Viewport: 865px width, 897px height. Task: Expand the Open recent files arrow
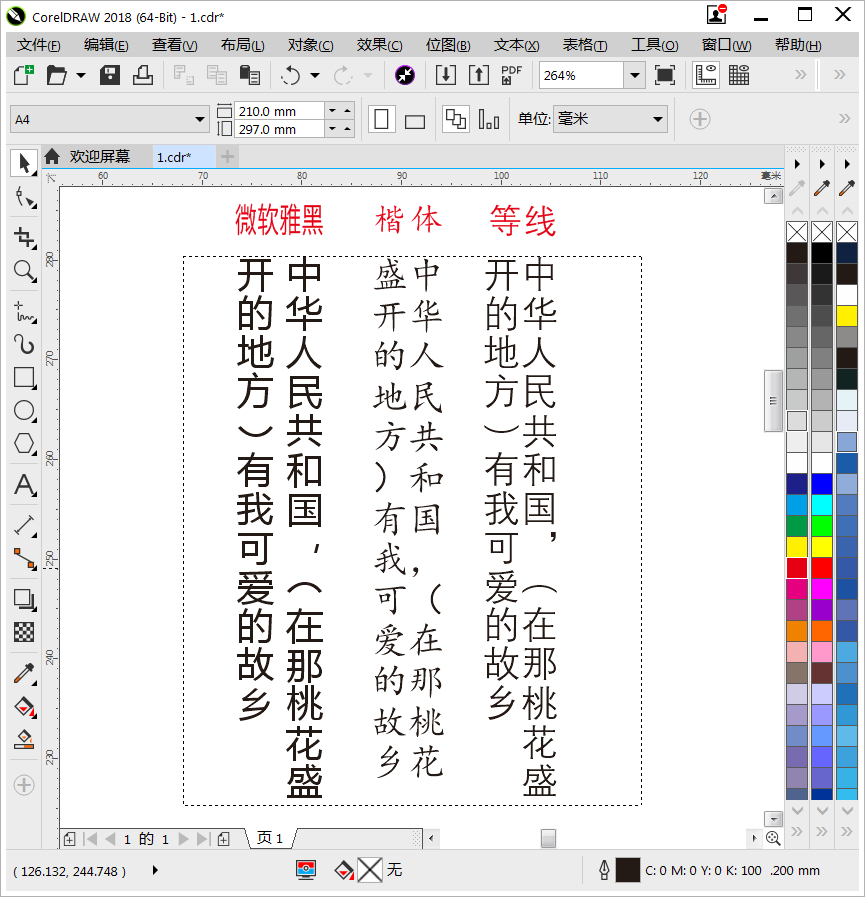pos(81,75)
